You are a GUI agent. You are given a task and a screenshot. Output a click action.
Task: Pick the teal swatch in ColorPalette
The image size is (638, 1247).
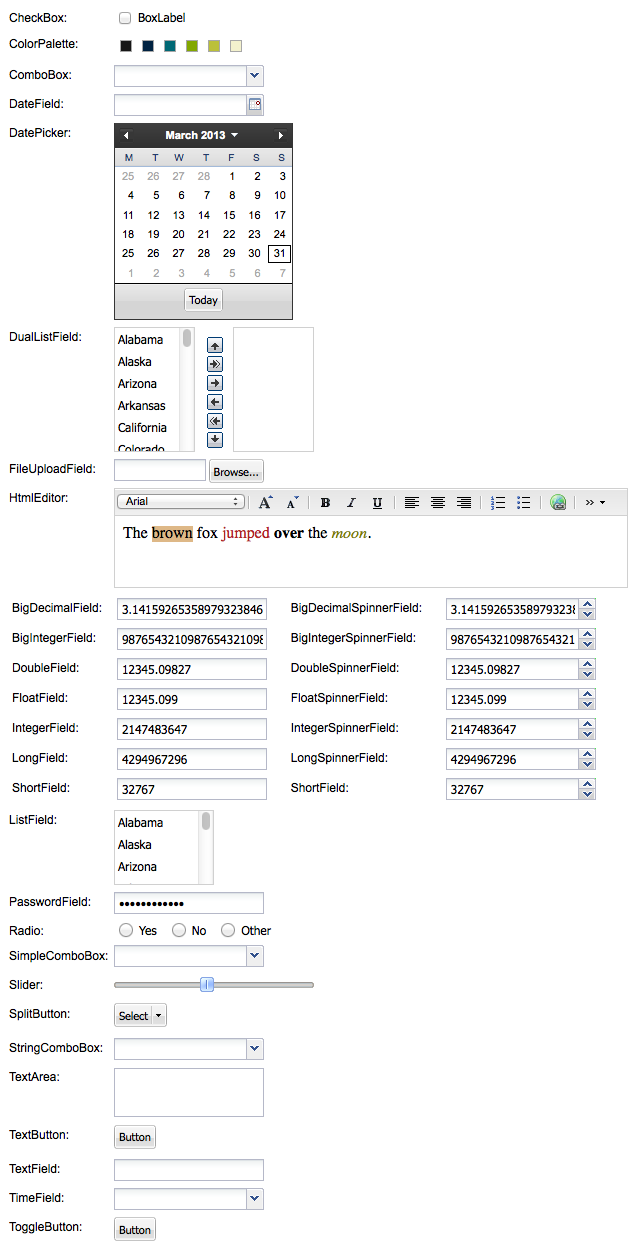(x=170, y=46)
